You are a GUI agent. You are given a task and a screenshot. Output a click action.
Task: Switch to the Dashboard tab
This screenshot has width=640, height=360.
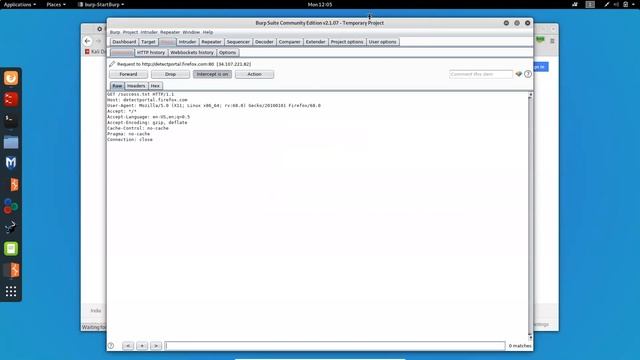(x=124, y=42)
